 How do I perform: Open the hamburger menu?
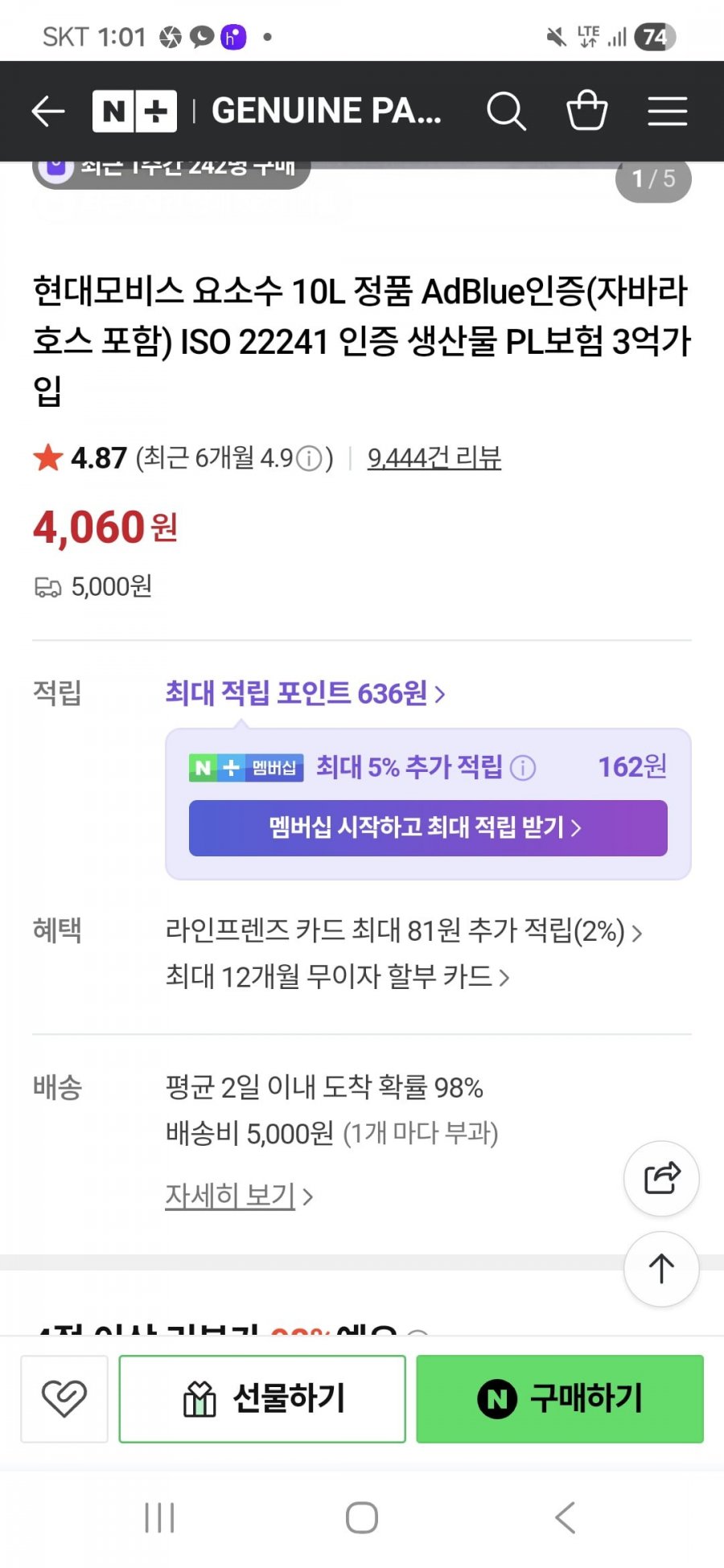pyautogui.click(x=668, y=111)
